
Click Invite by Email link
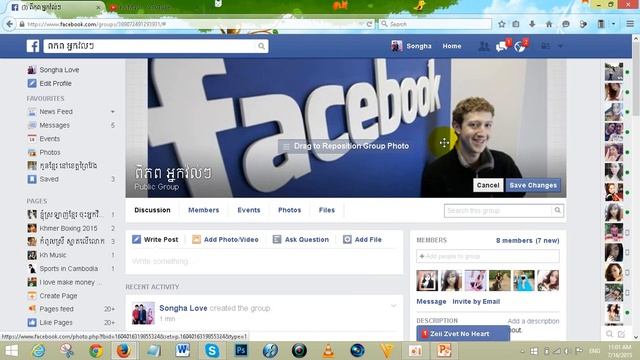click(476, 302)
